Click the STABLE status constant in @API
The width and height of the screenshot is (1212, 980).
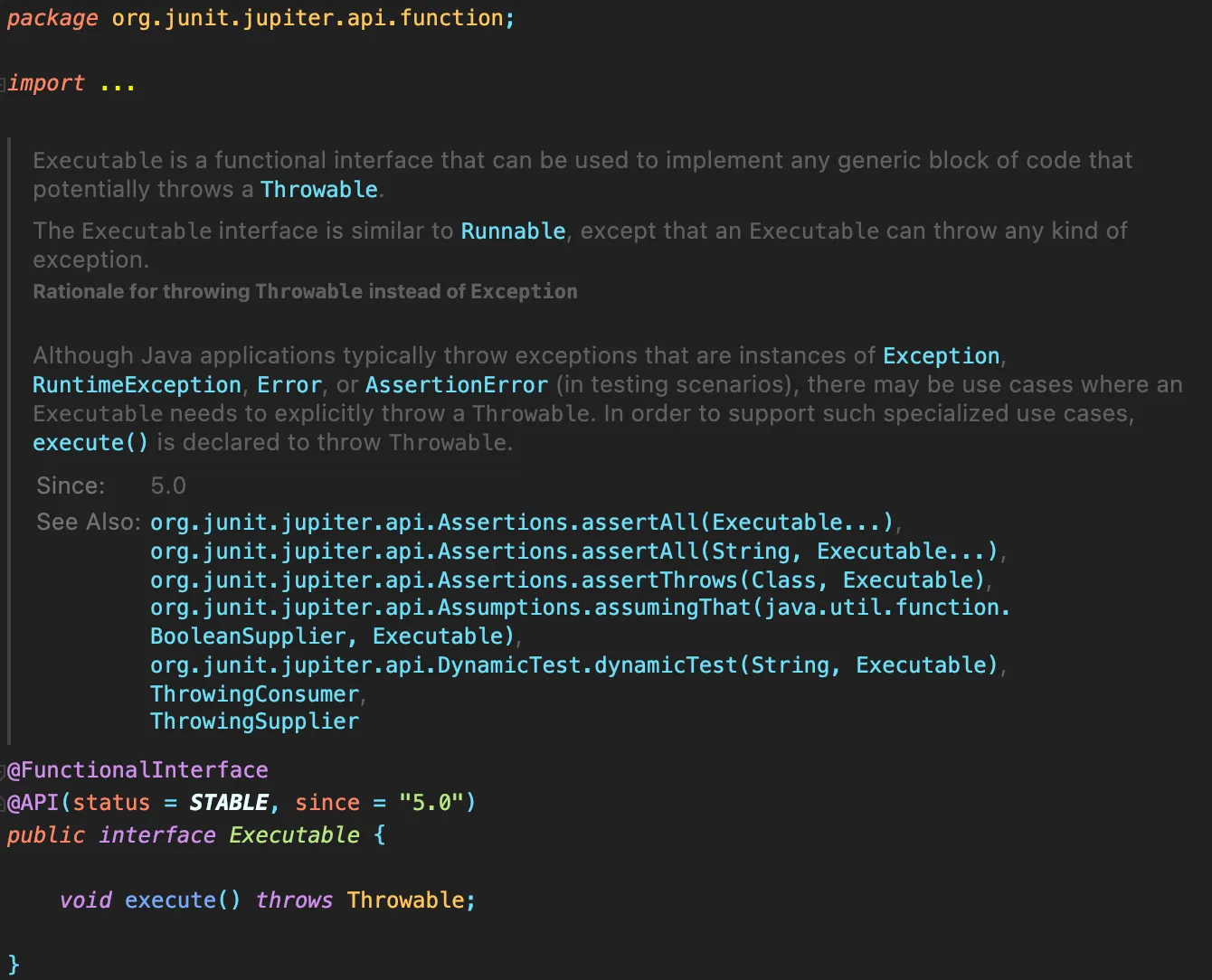click(229, 803)
